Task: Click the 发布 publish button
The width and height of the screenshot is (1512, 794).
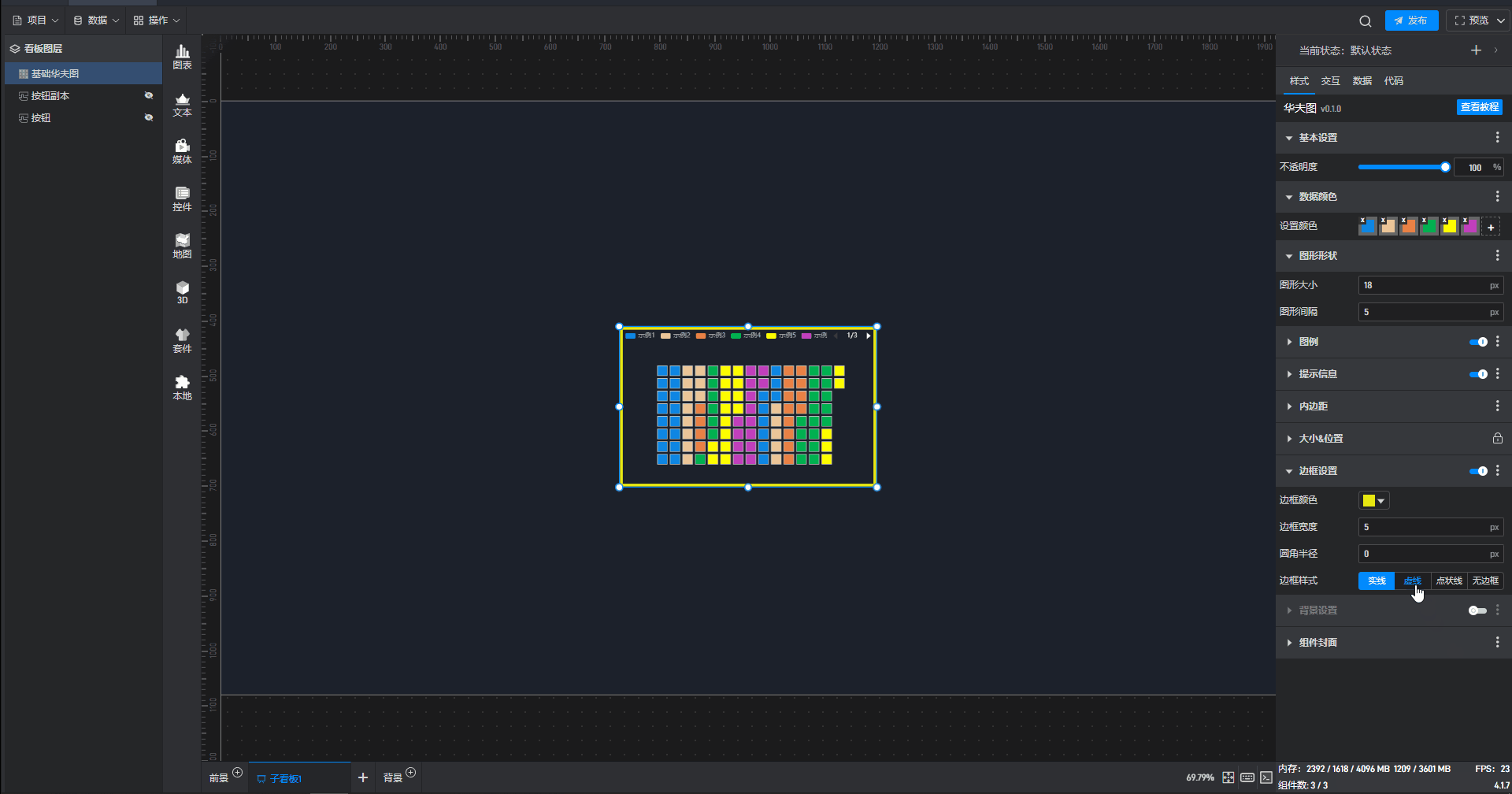Action: coord(1411,20)
